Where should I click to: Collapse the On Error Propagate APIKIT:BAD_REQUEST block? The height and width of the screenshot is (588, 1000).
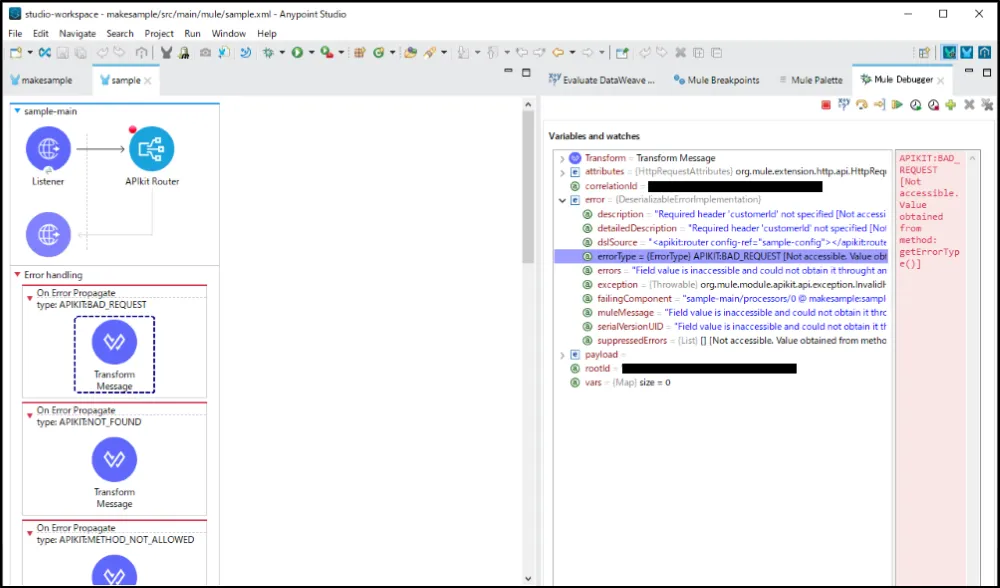(x=29, y=298)
